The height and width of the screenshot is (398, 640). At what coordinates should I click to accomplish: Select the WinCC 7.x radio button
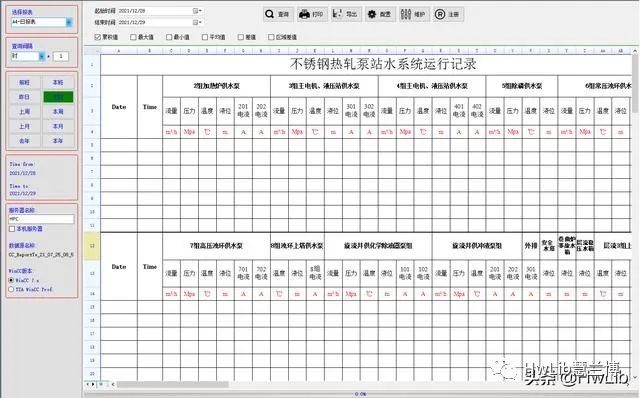11,280
